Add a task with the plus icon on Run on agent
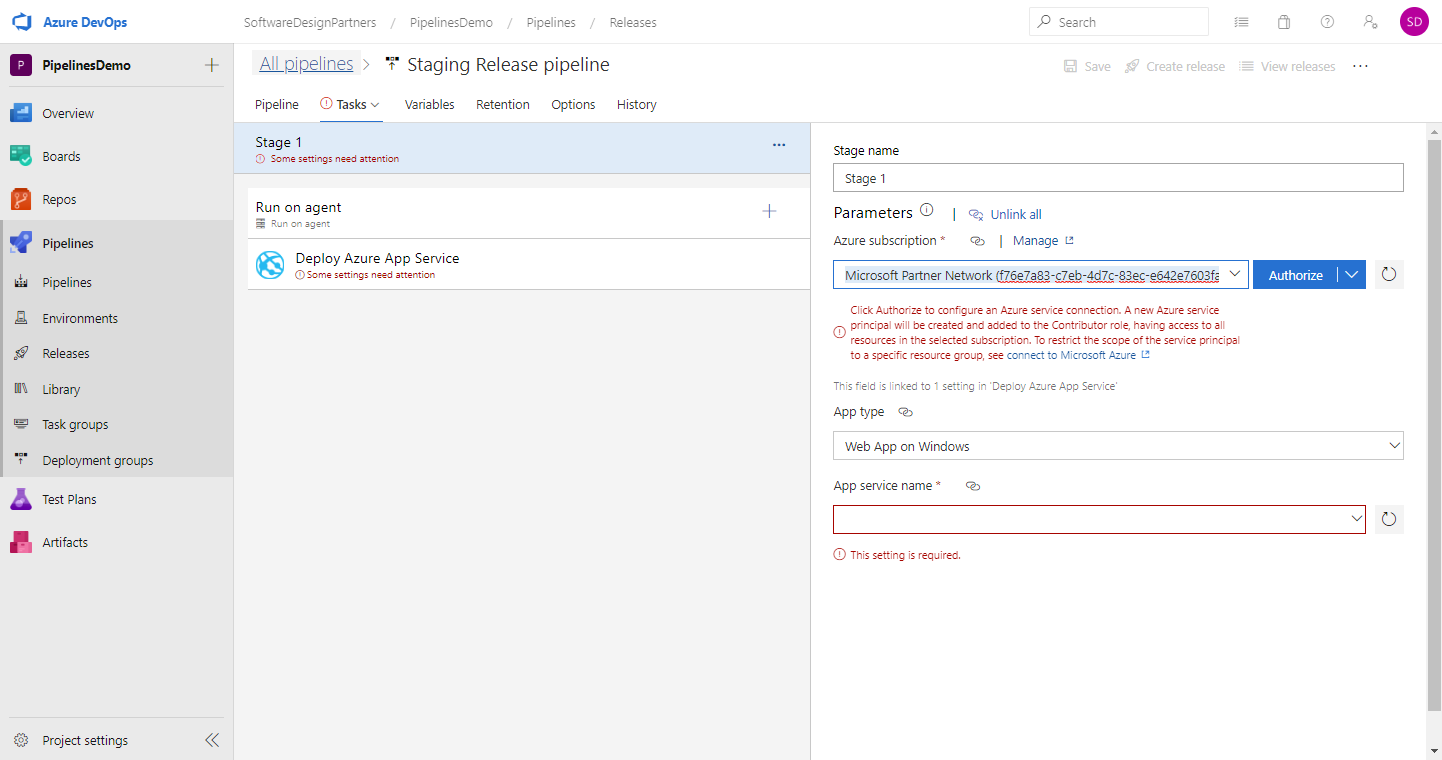This screenshot has height=760, width=1442. point(769,211)
